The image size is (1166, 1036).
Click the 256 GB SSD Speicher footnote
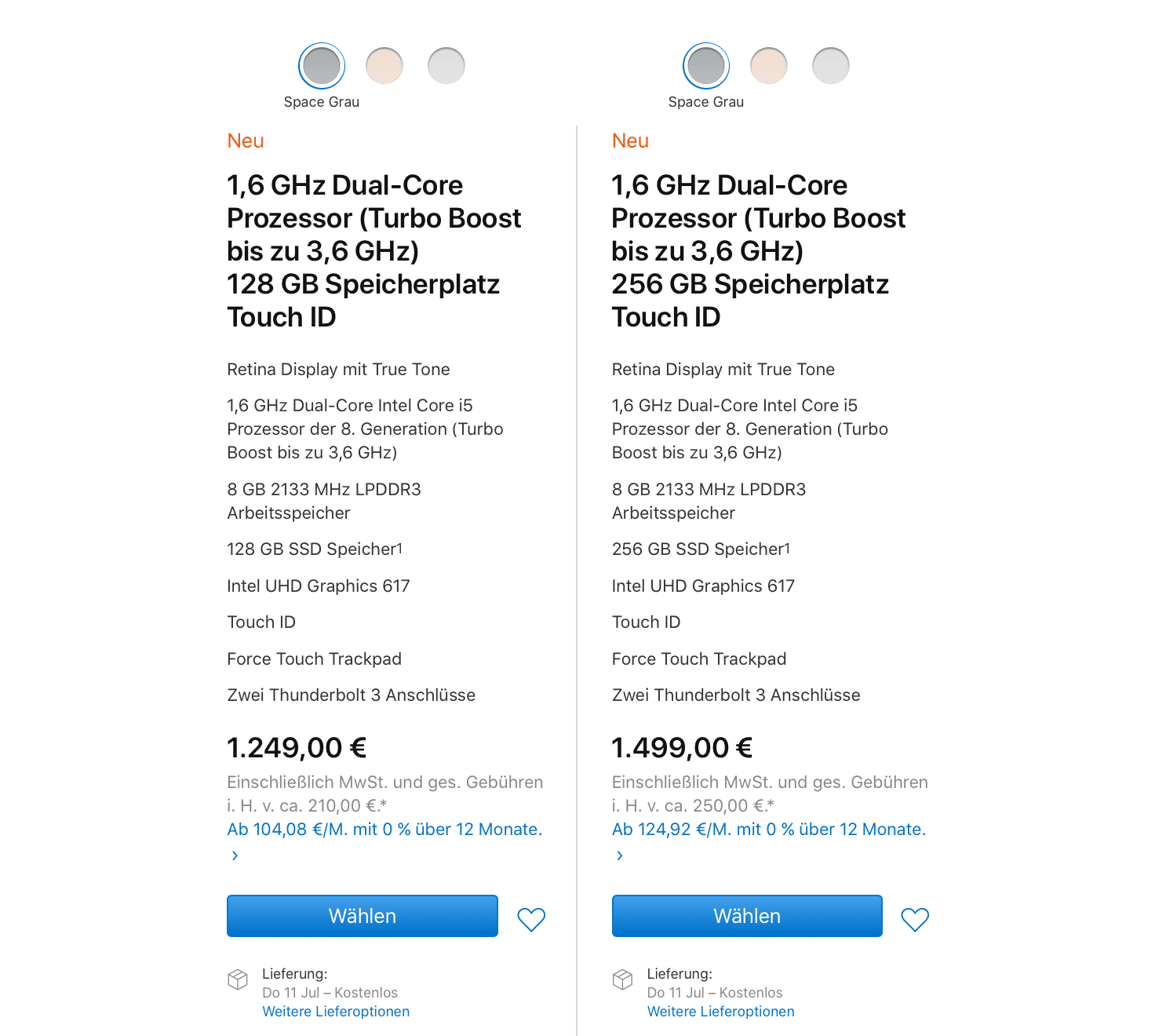(787, 547)
